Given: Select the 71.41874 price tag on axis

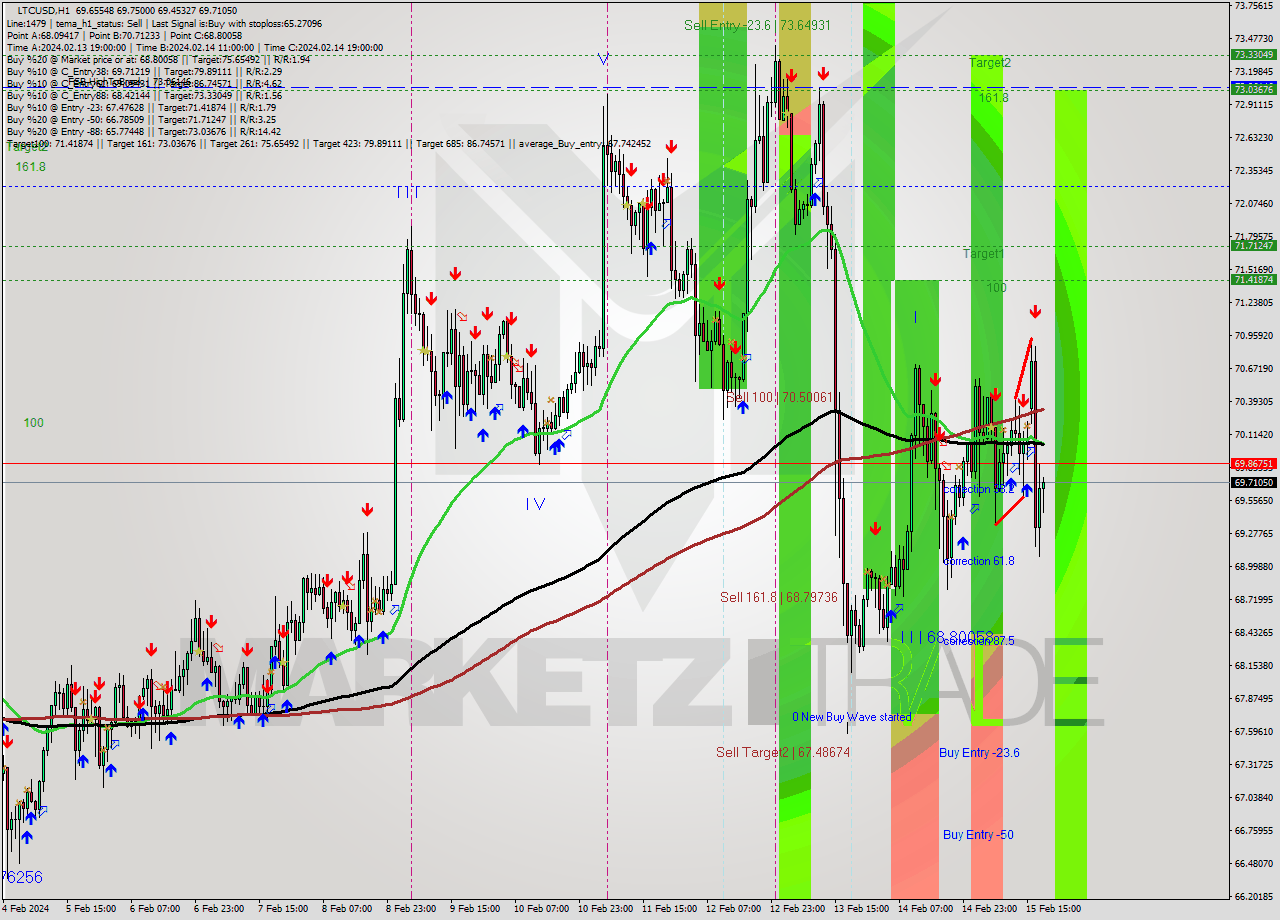Looking at the screenshot, I should 1253,279.
